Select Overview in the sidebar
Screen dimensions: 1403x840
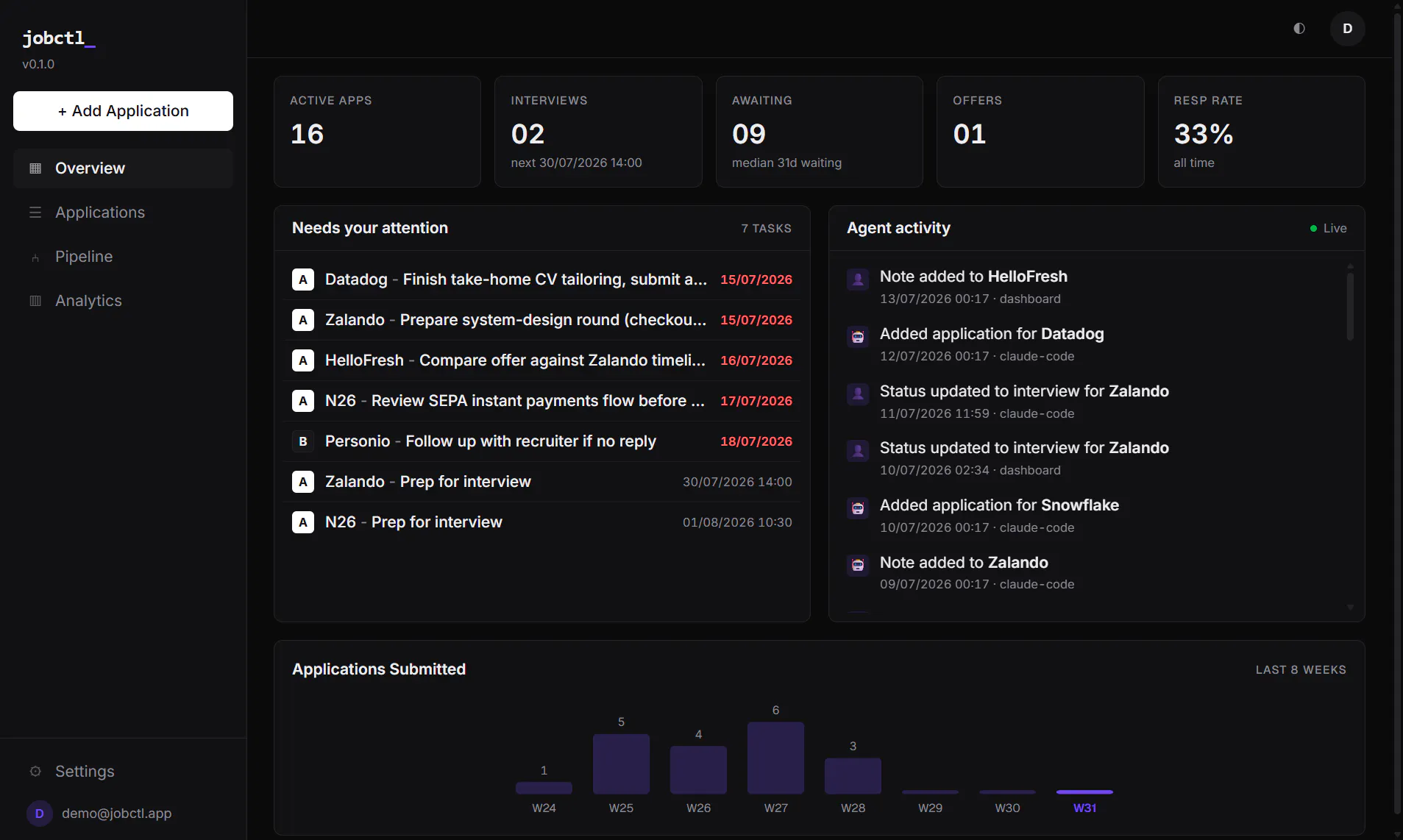(123, 168)
